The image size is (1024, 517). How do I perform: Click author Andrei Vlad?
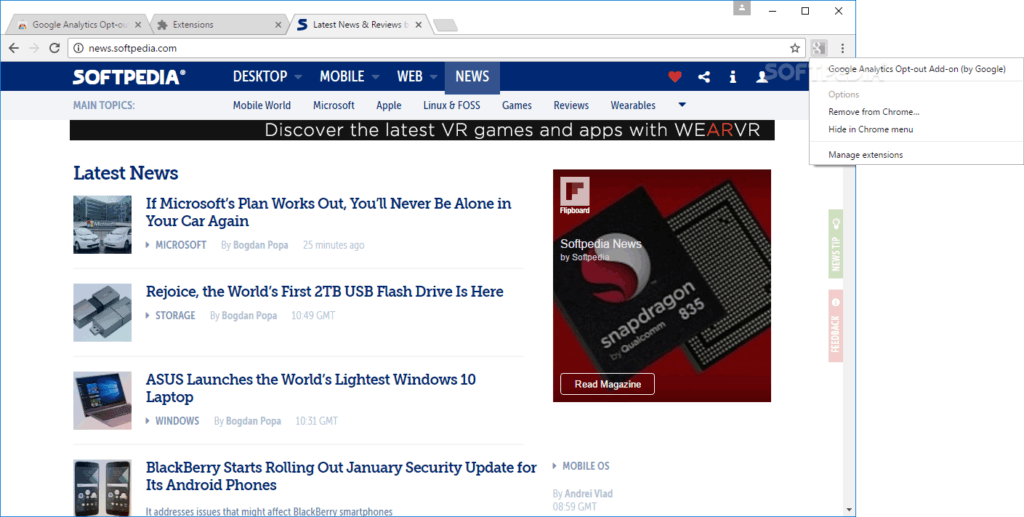click(x=588, y=494)
